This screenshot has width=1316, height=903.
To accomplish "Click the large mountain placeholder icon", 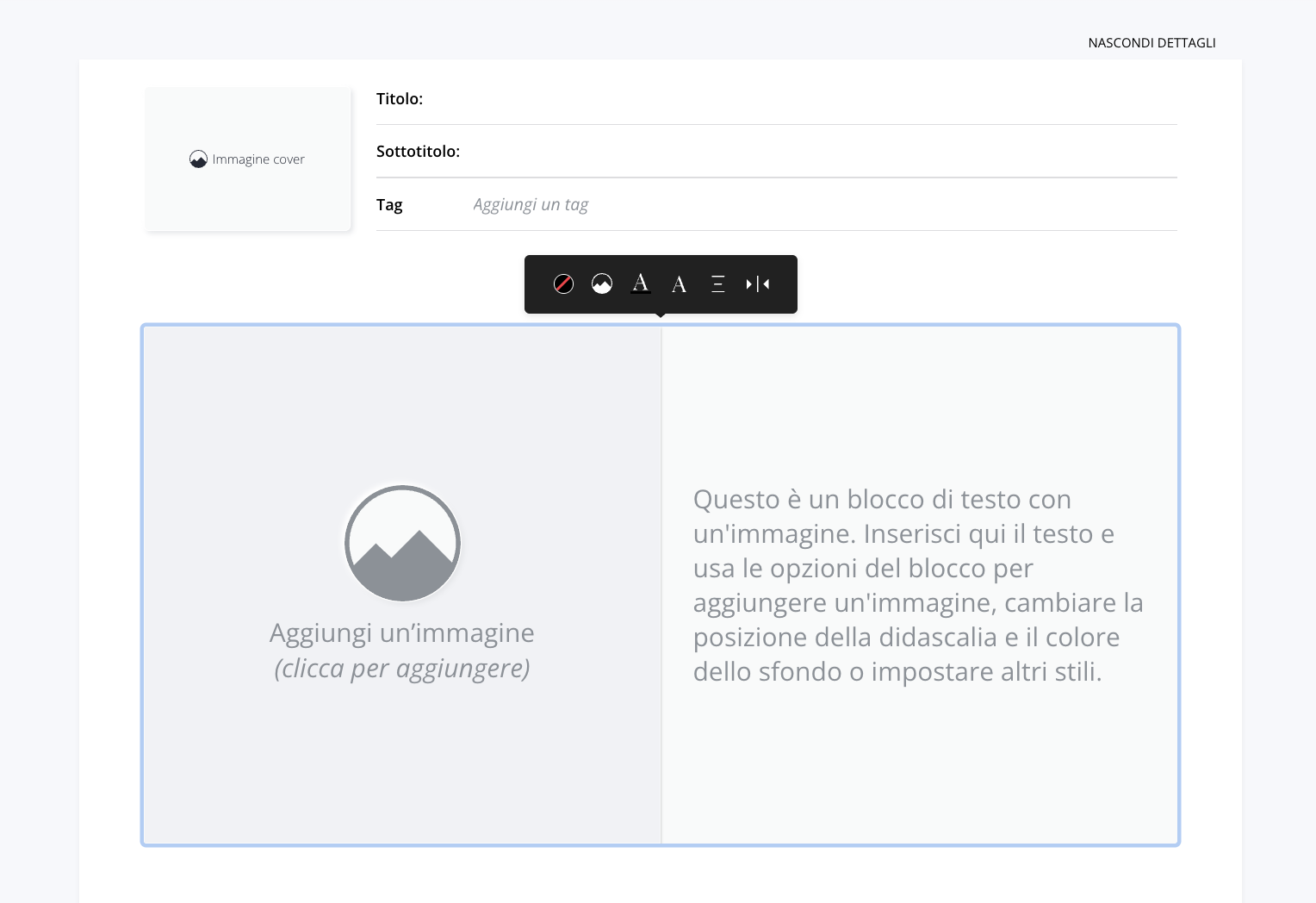I will [402, 543].
